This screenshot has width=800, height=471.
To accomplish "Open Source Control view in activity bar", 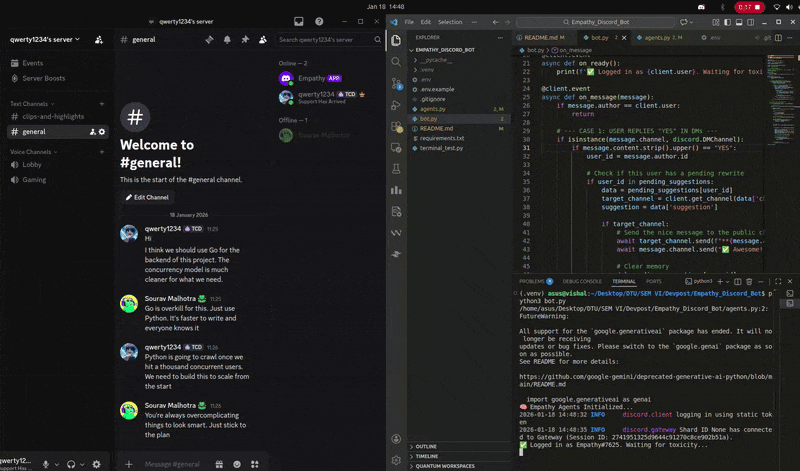I will pyautogui.click(x=396, y=83).
